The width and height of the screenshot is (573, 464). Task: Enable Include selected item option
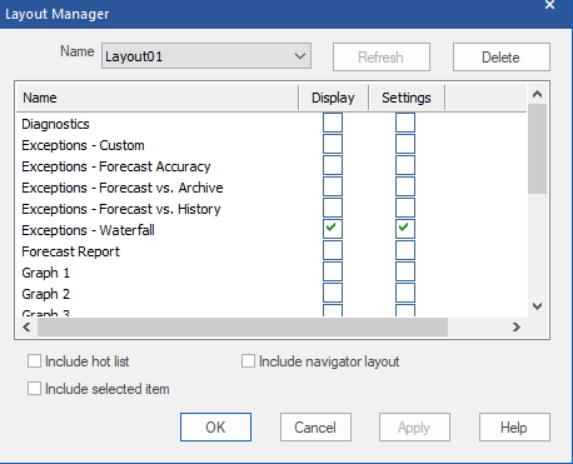pyautogui.click(x=34, y=388)
